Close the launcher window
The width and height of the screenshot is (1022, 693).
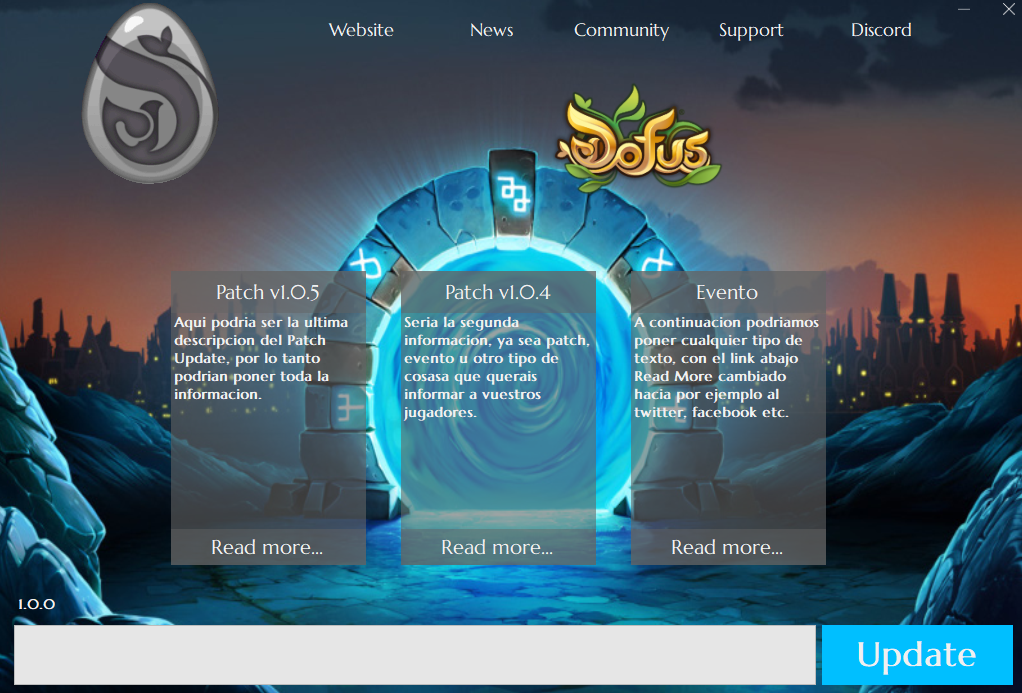click(x=1008, y=9)
